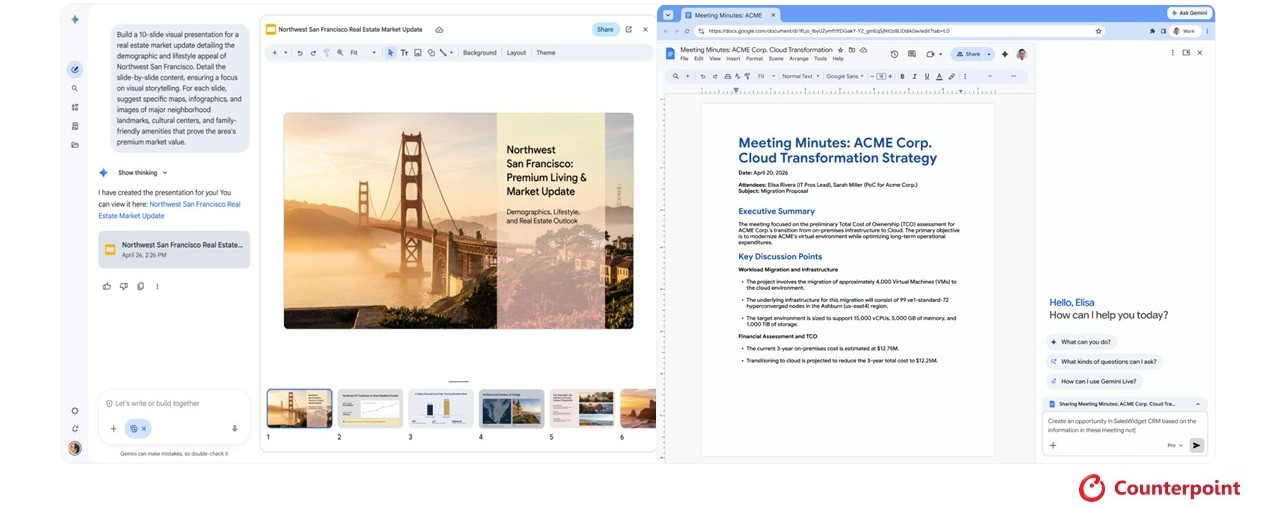This screenshot has height=507, width=1280.
Task: Click the thumbs down icon under the Gemini response
Action: pos(124,286)
